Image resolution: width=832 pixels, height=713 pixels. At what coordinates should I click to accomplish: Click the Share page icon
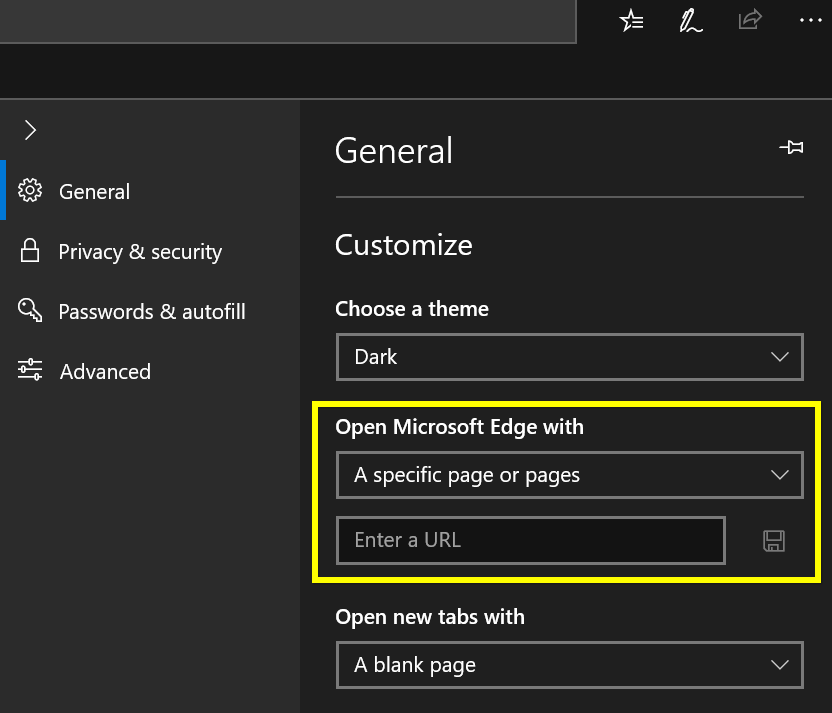(749, 20)
